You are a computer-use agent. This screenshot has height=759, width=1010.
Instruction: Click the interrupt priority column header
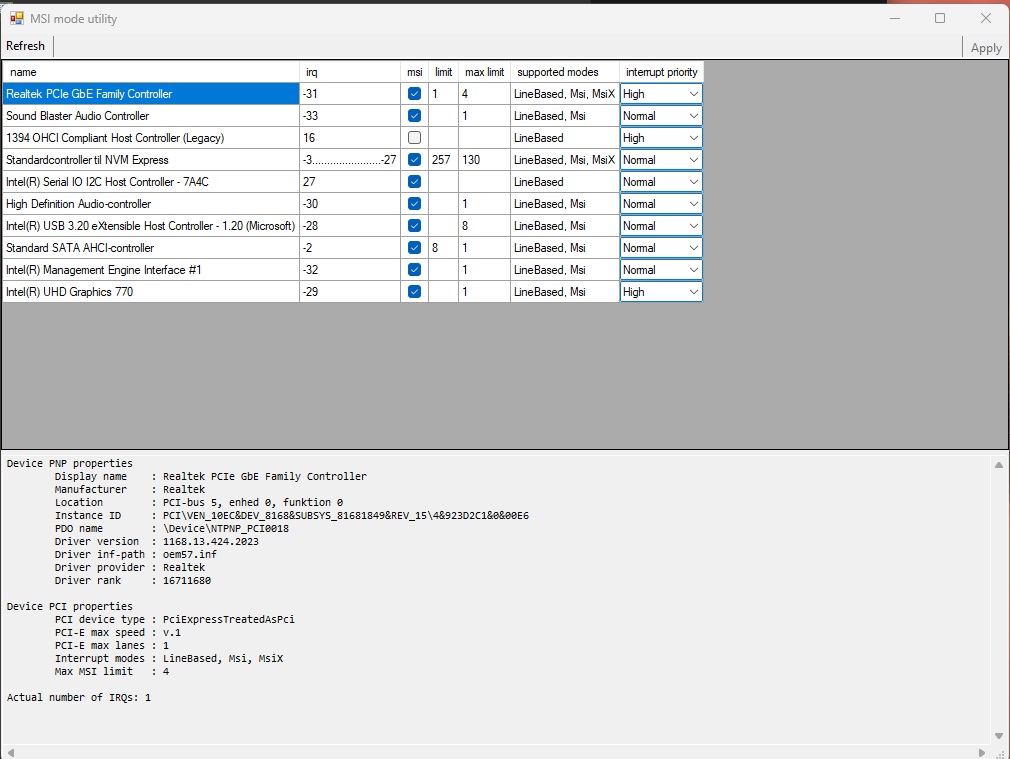(x=662, y=72)
